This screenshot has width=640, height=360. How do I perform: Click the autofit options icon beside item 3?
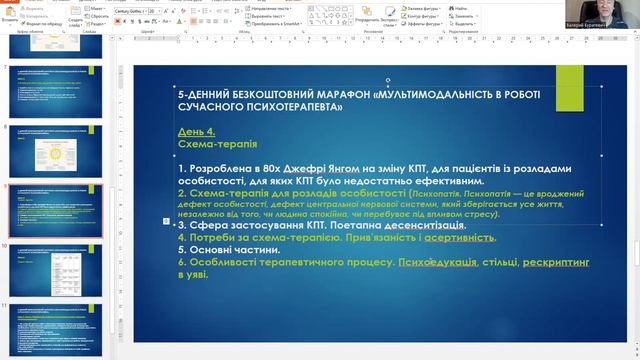(x=166, y=221)
